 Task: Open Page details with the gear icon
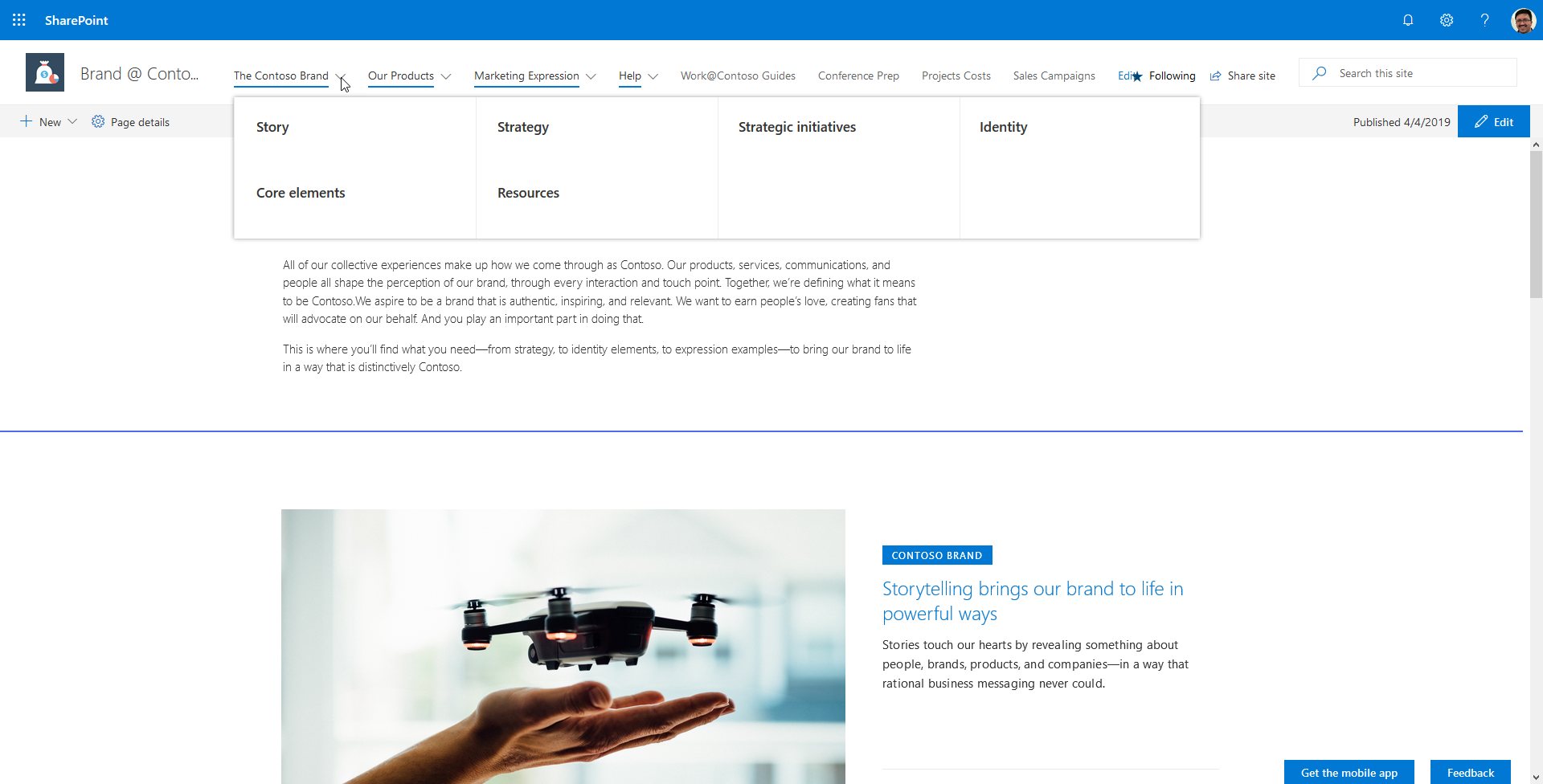(x=130, y=122)
